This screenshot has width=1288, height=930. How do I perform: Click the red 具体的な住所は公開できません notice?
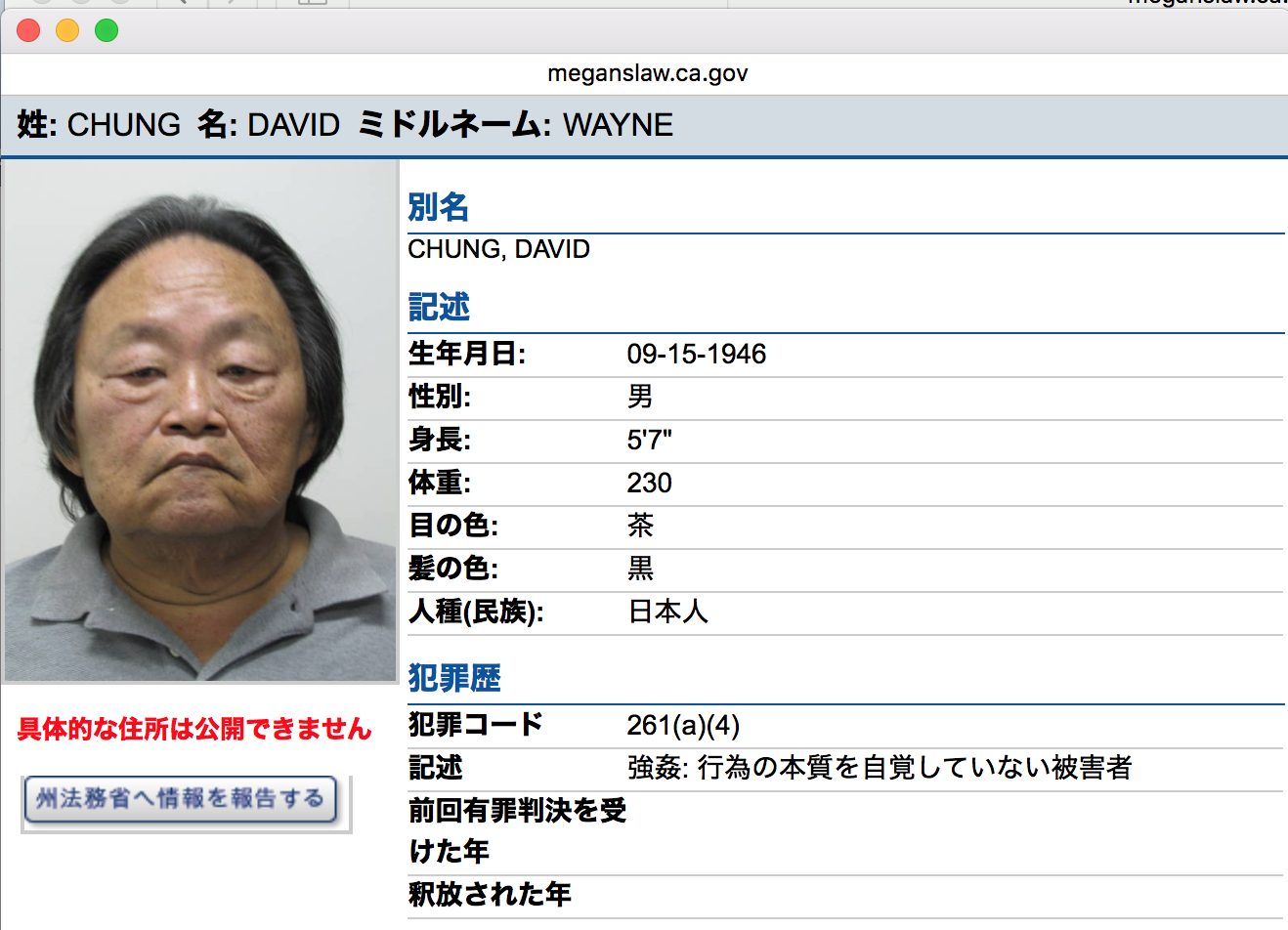point(194,729)
